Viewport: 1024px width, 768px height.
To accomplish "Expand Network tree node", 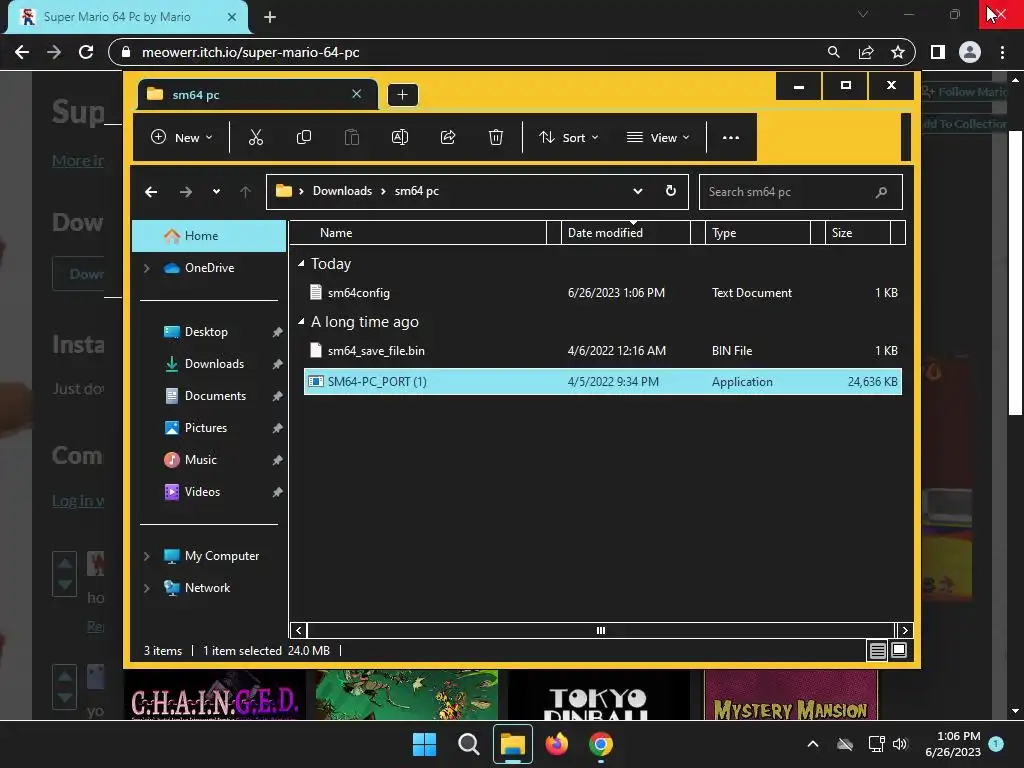I will point(146,588).
